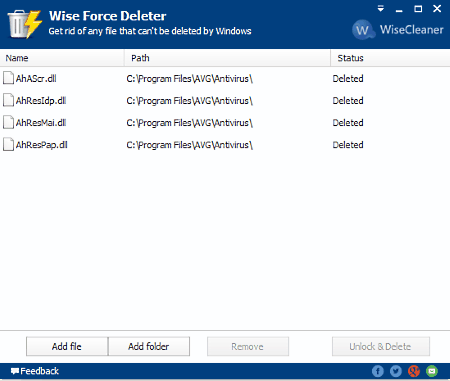This screenshot has height=381, width=450.
Task: Click the green email icon
Action: click(432, 371)
